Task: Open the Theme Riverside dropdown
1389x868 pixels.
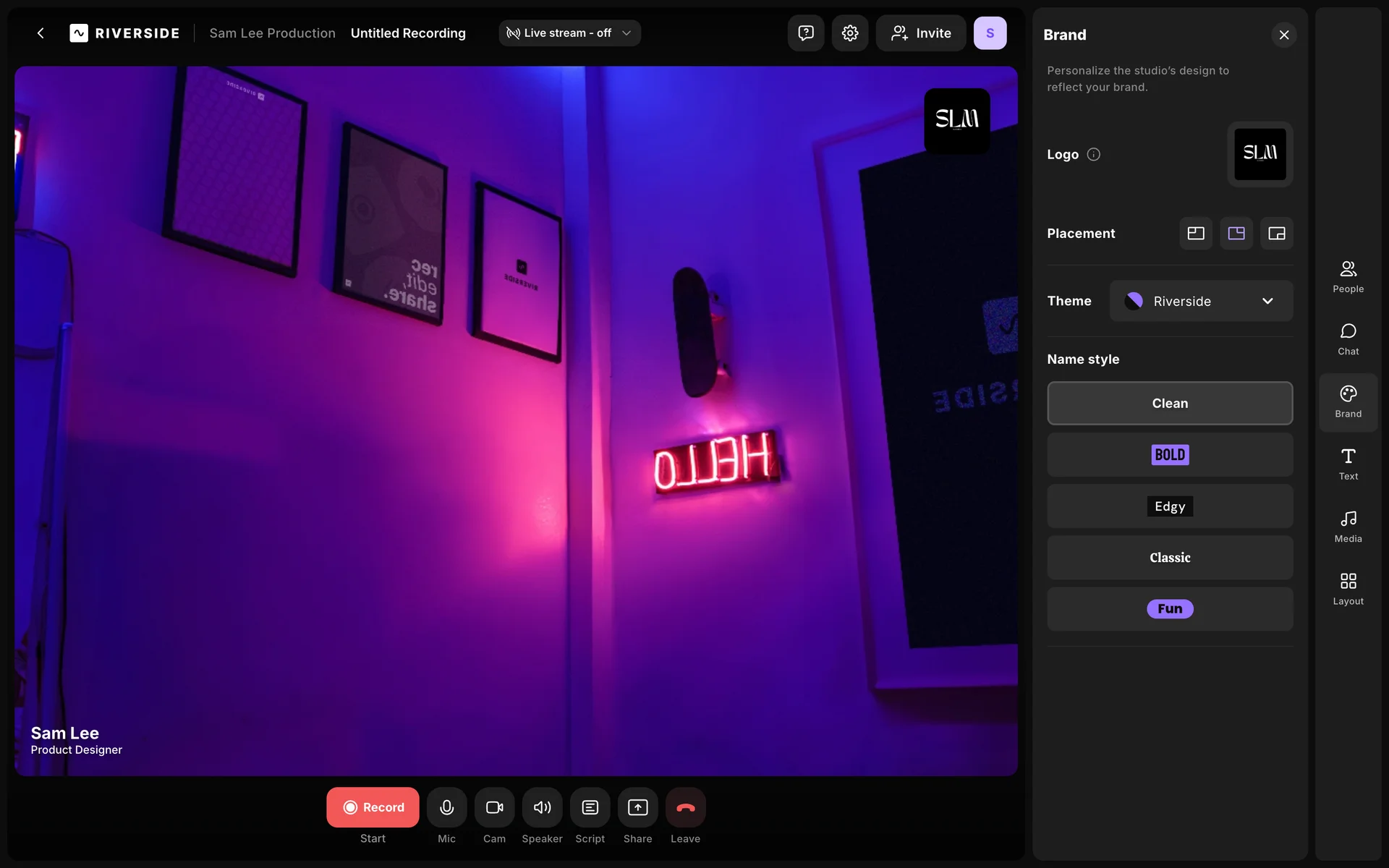Action: pos(1201,301)
